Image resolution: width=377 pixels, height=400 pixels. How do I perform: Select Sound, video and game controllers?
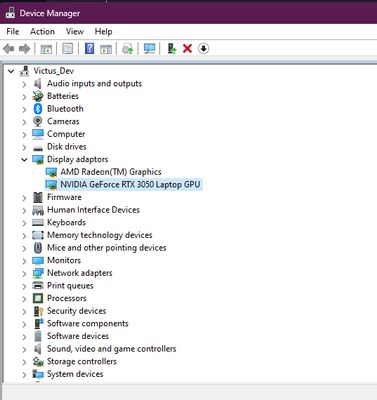(111, 349)
